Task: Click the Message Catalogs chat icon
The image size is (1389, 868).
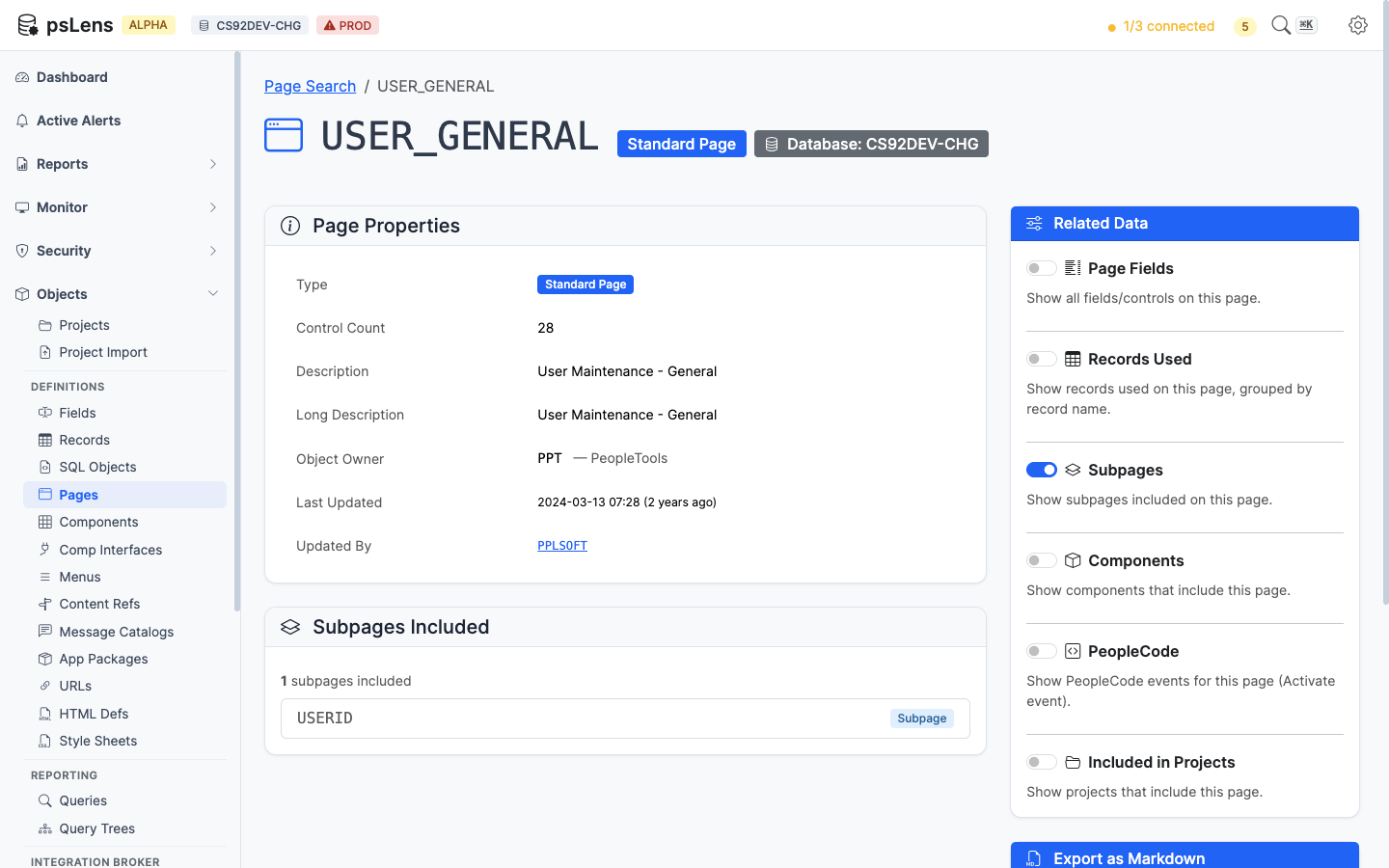Action: 45,632
